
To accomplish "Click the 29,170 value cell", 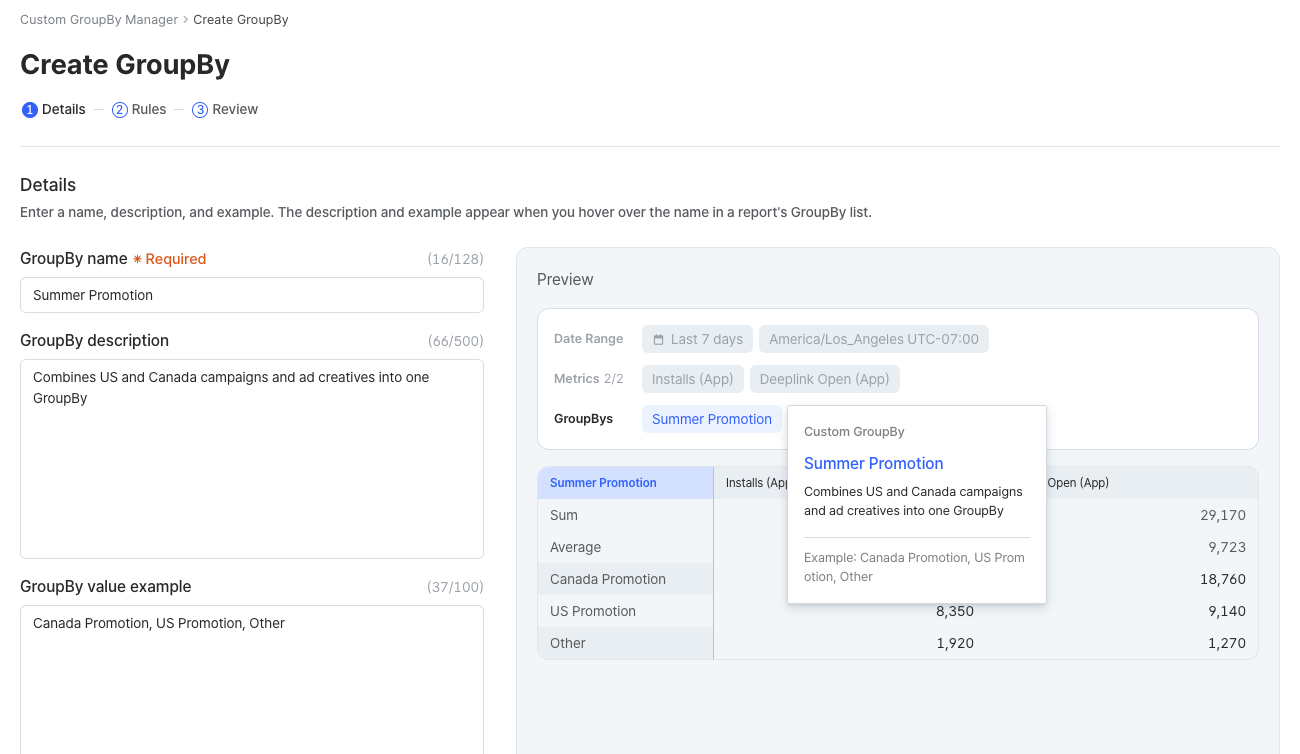I will pyautogui.click(x=1223, y=515).
